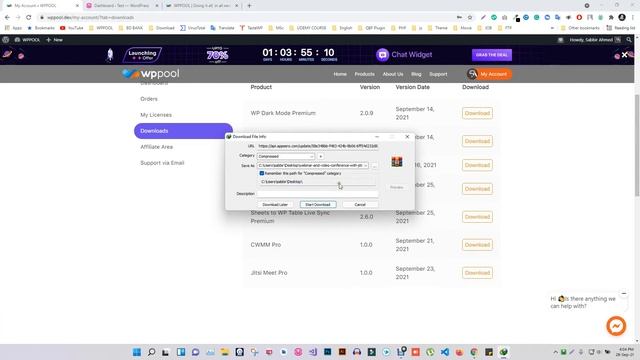Click the admin bar search icon
Screen dimensions: 640x360
(x=629, y=40)
